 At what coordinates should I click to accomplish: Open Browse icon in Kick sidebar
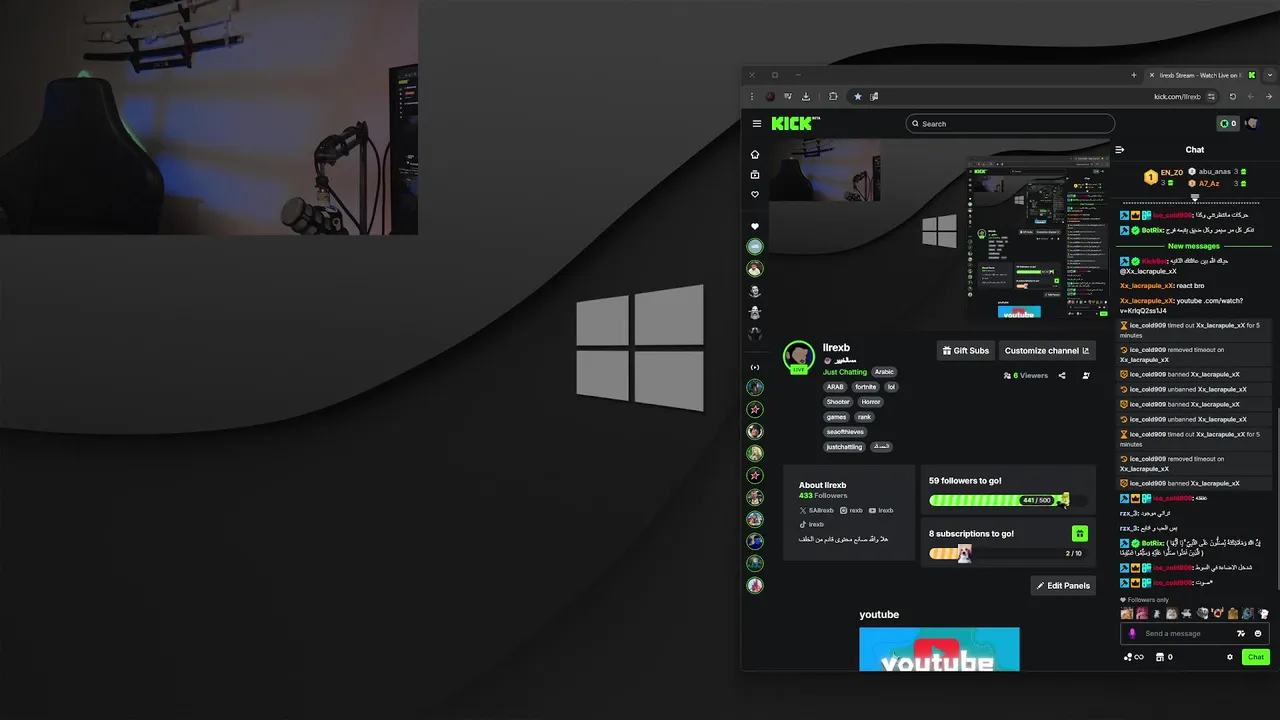[x=755, y=174]
